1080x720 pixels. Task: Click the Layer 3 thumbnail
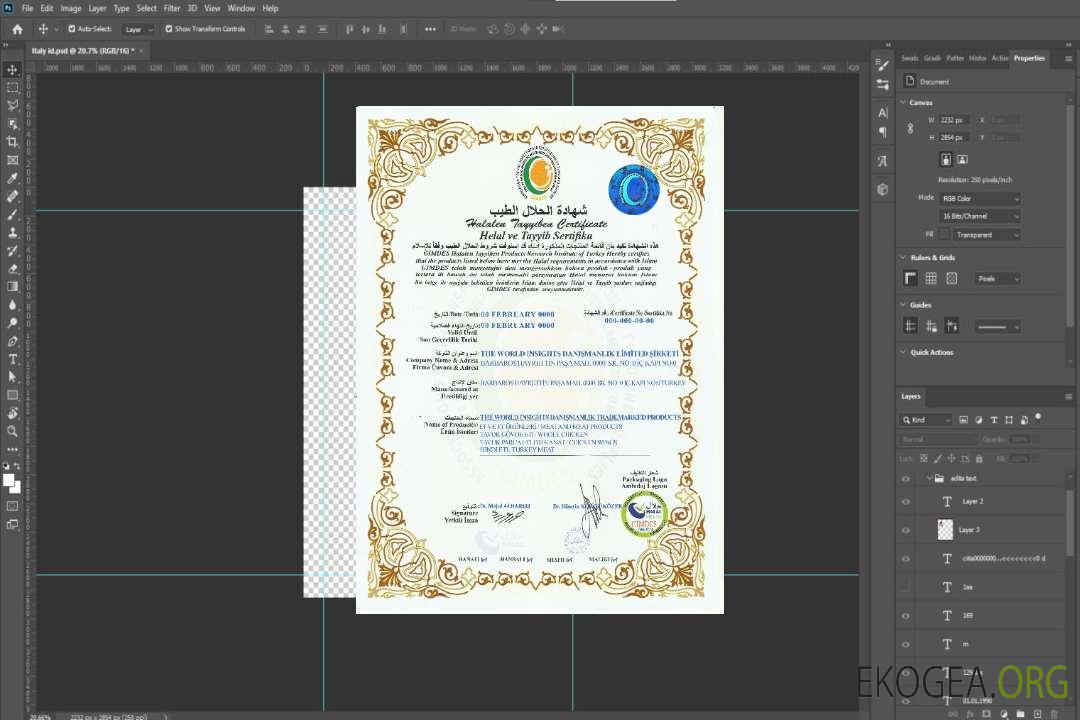pyautogui.click(x=946, y=530)
